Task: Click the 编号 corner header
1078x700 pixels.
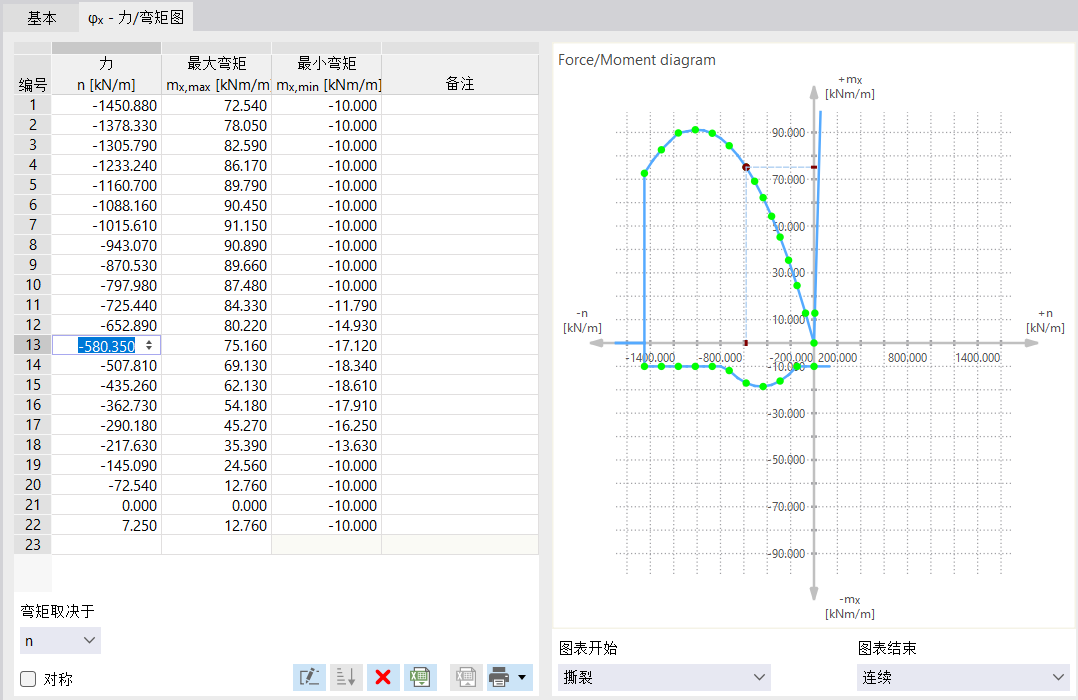Action: [x=32, y=74]
